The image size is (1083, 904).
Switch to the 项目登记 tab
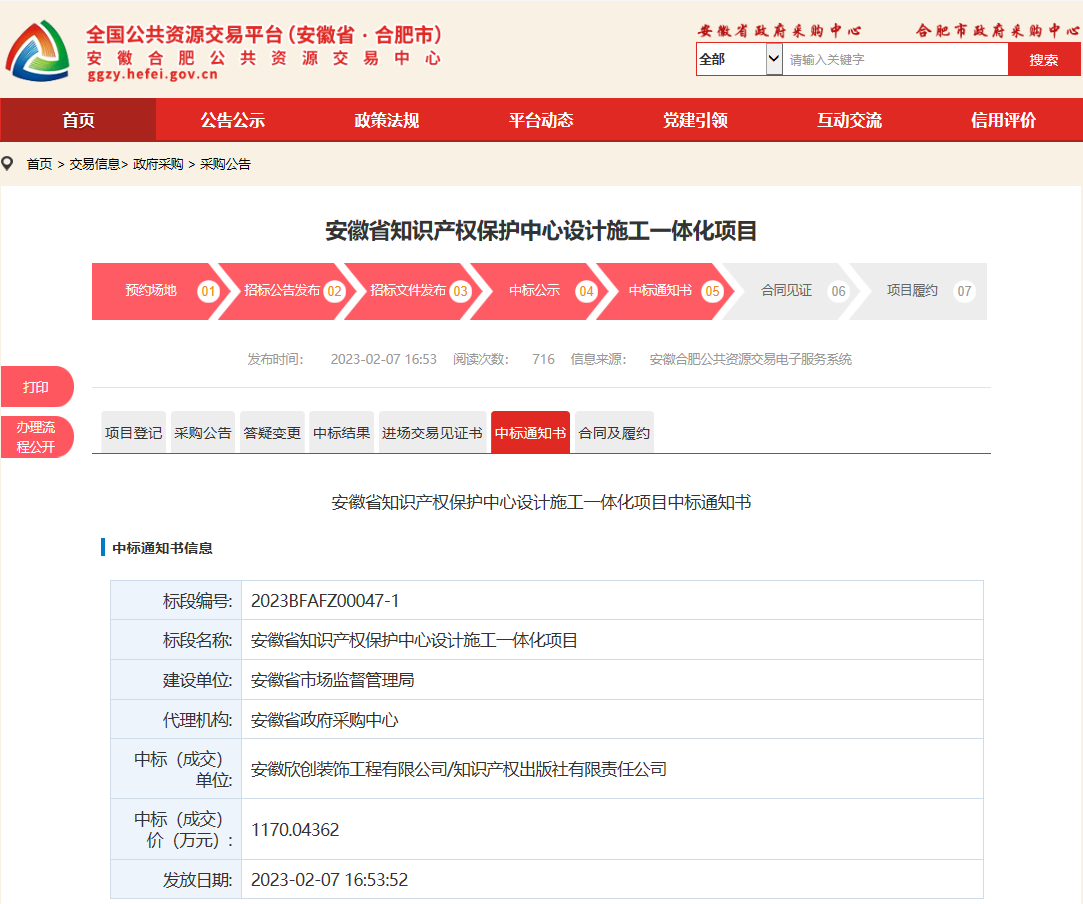pos(133,433)
